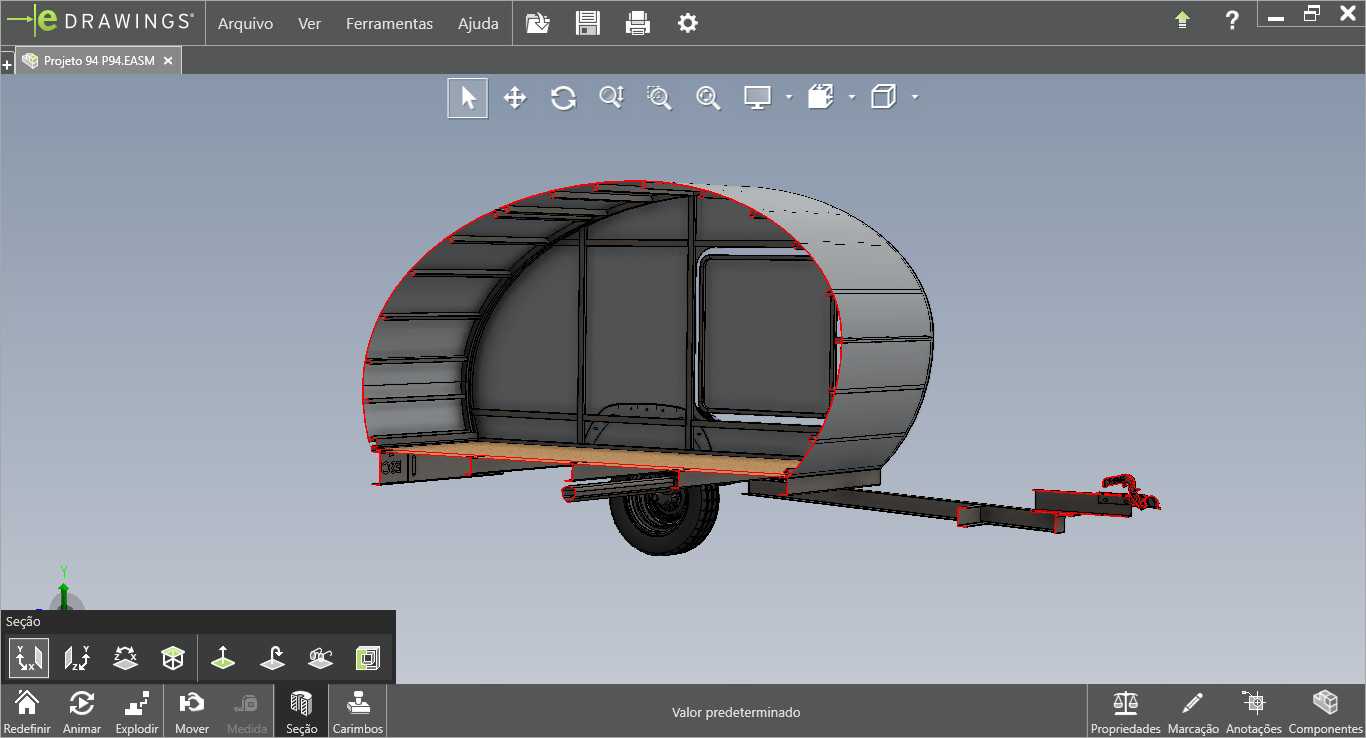1366x738 pixels.
Task: Click the Redefinir reset button
Action: [27, 711]
